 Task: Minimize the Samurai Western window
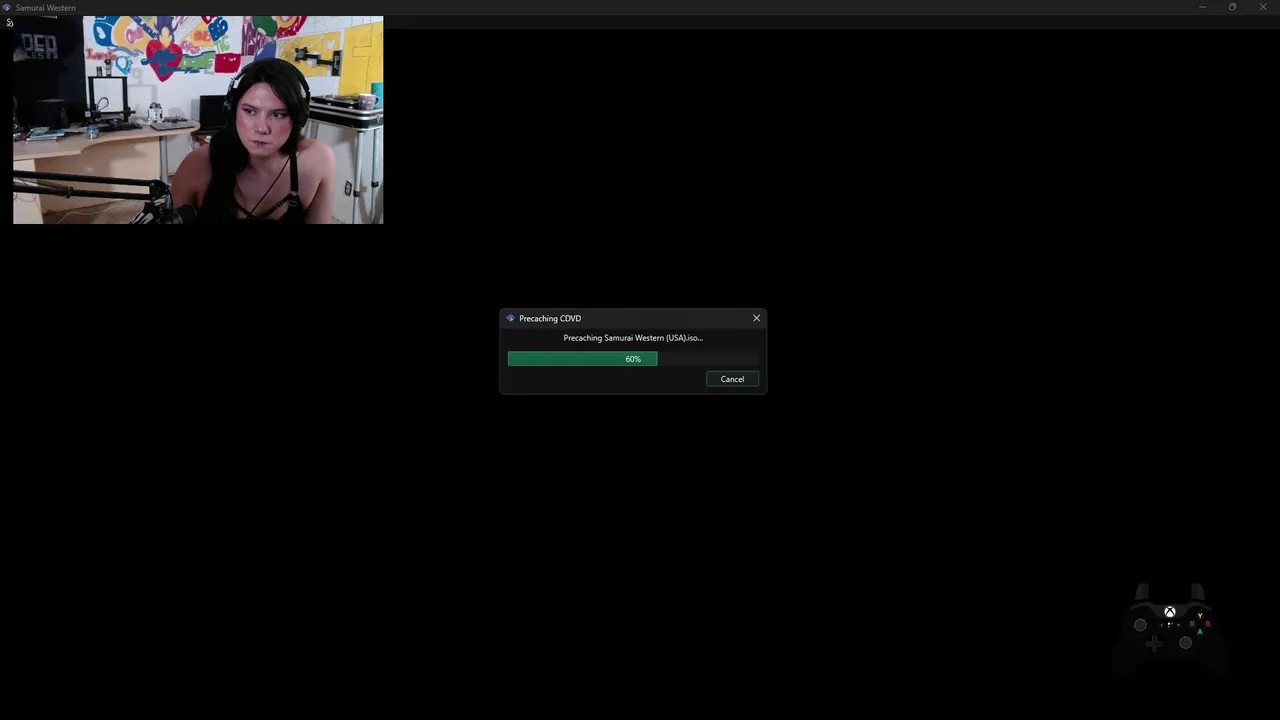pyautogui.click(x=1202, y=7)
